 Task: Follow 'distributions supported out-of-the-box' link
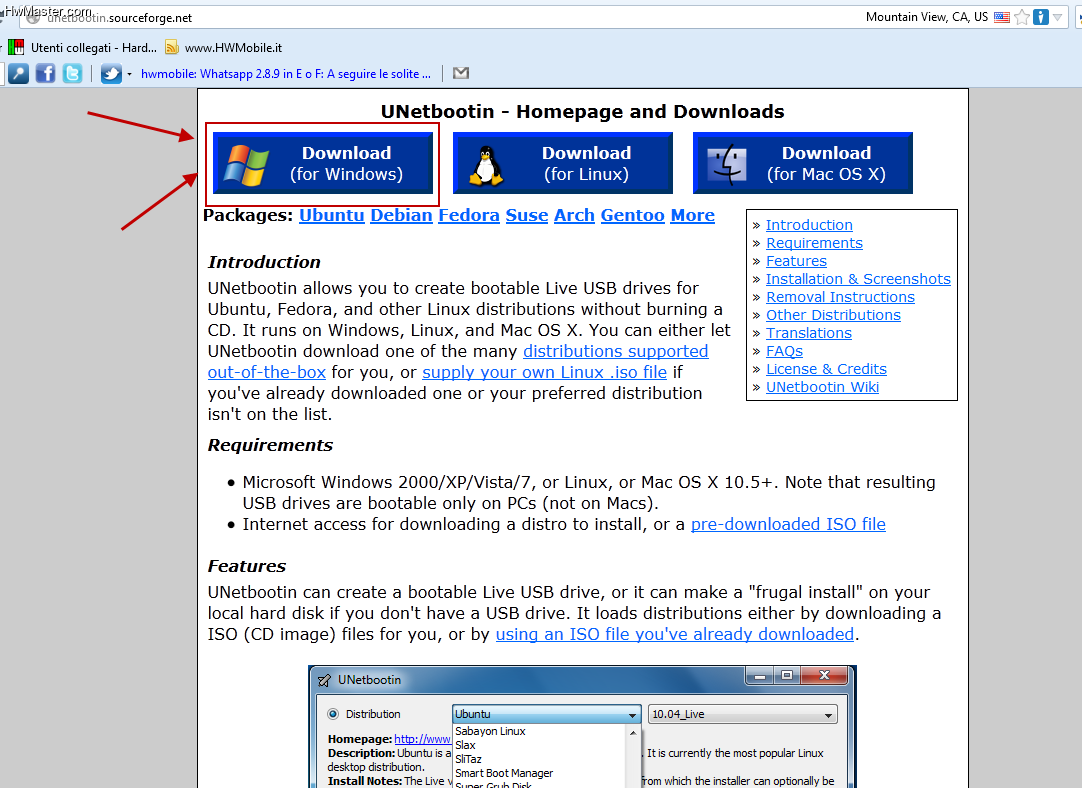click(x=616, y=351)
